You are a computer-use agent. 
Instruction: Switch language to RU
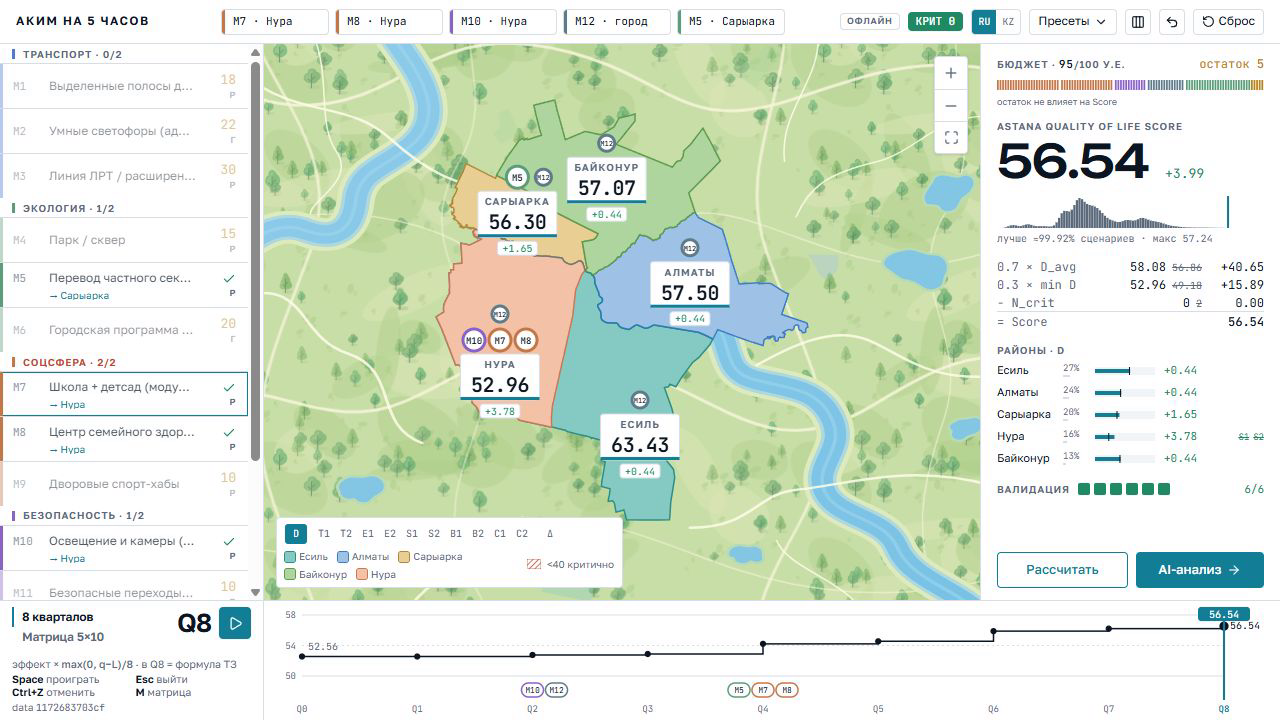coord(984,21)
